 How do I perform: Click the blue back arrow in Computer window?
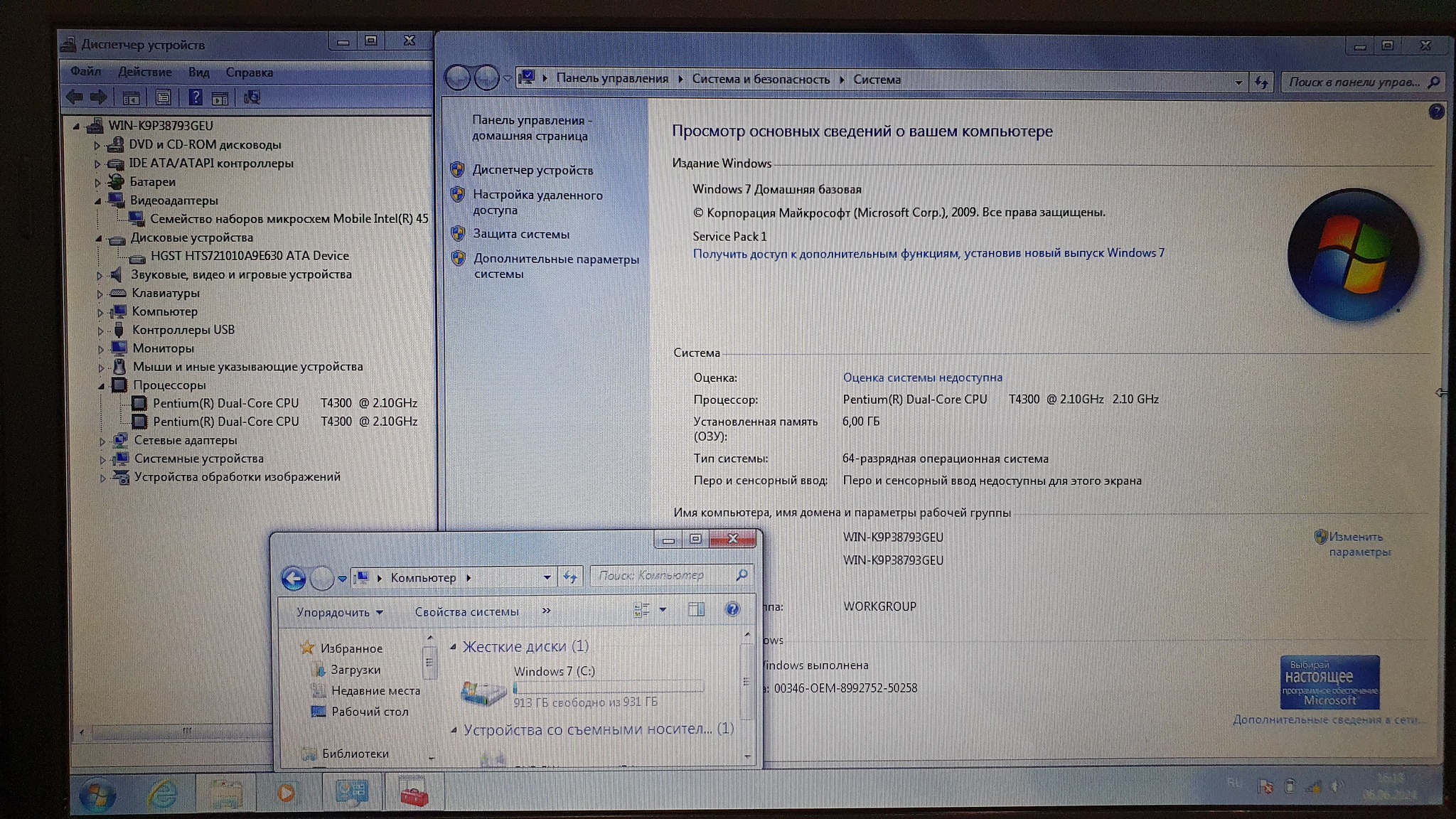point(294,579)
